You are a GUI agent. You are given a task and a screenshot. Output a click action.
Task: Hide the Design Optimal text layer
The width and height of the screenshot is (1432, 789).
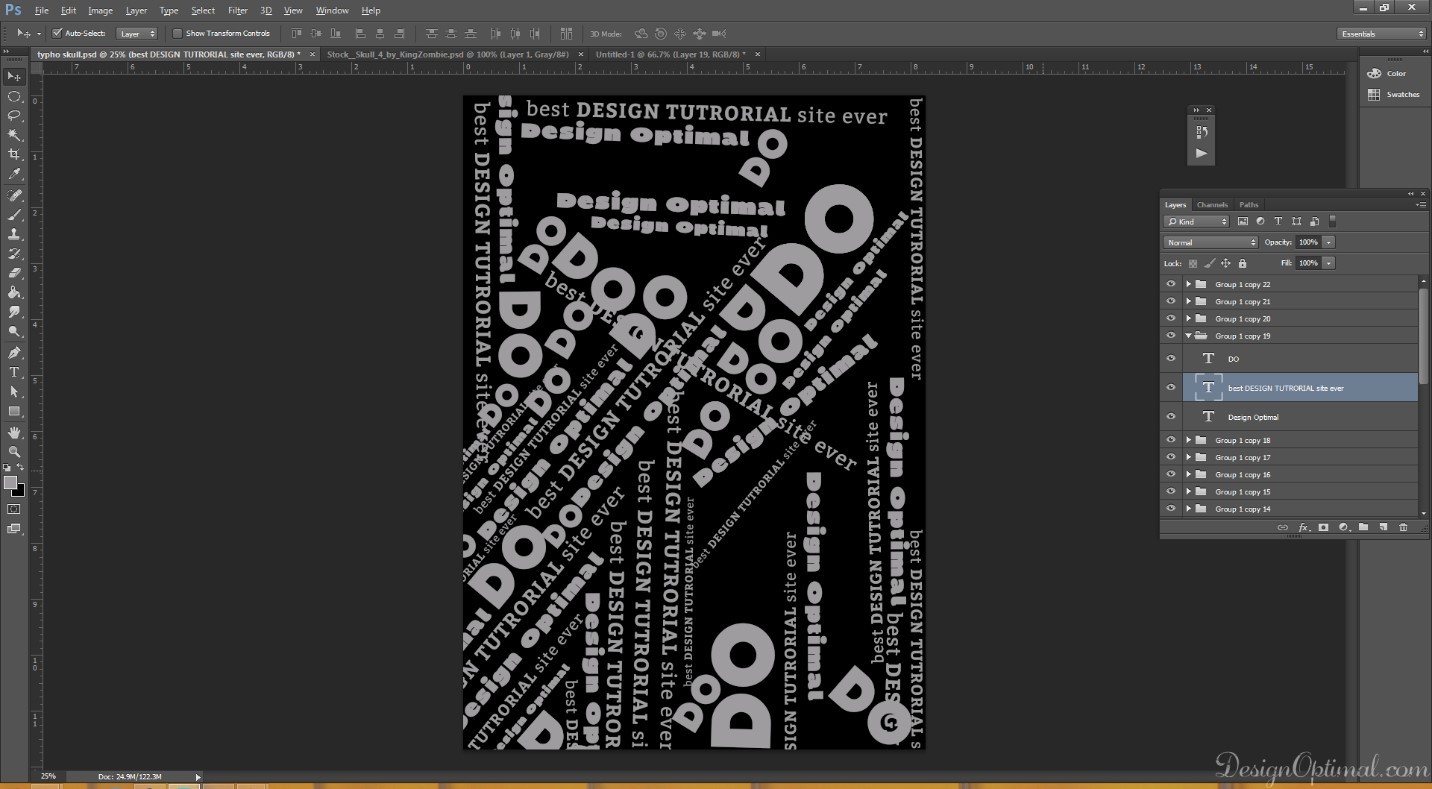1171,416
